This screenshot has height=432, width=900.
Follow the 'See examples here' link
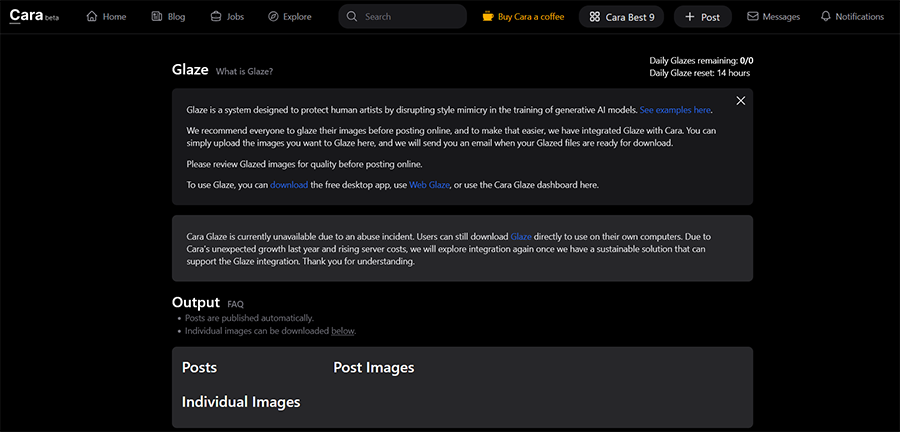[675, 110]
